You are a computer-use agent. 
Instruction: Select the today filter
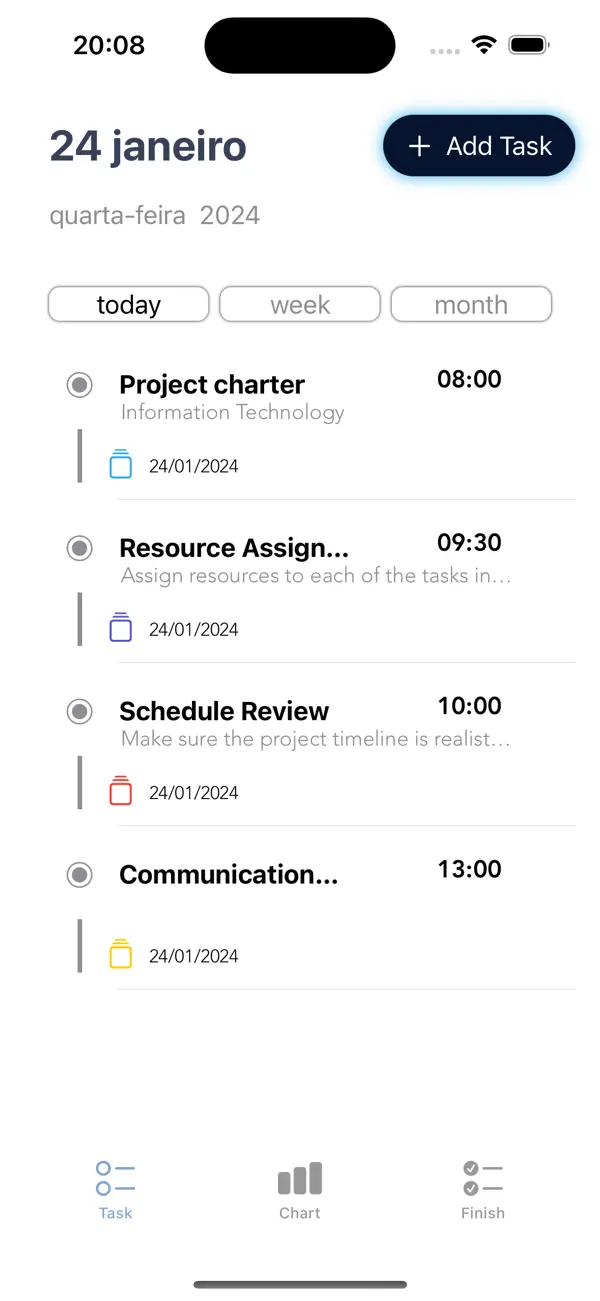click(x=128, y=304)
